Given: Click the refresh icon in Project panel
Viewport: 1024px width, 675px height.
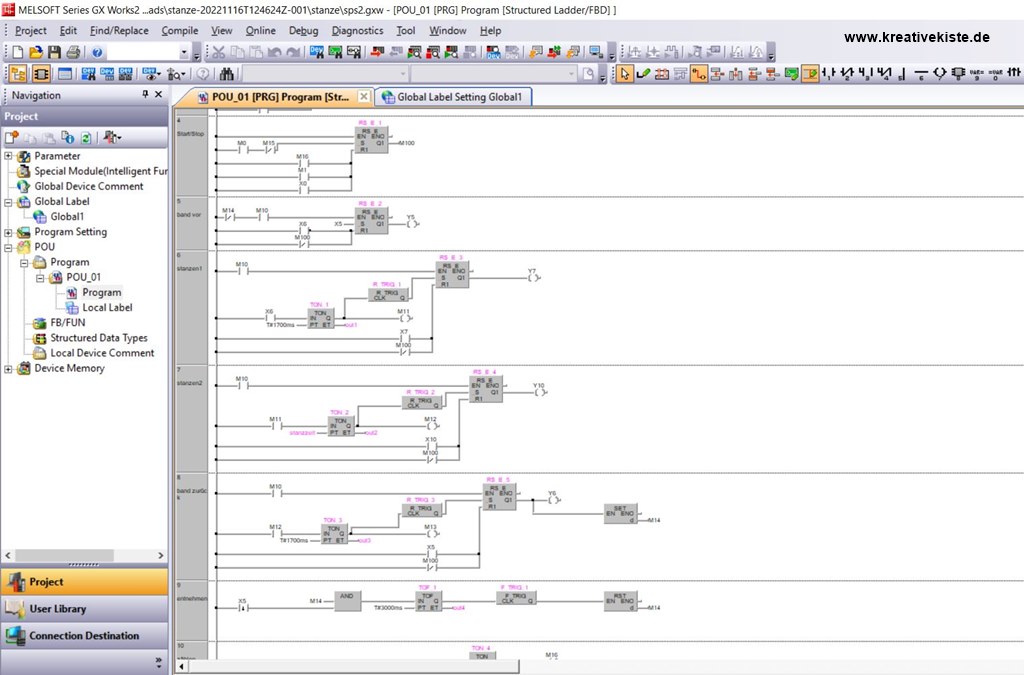Looking at the screenshot, I should (x=86, y=137).
